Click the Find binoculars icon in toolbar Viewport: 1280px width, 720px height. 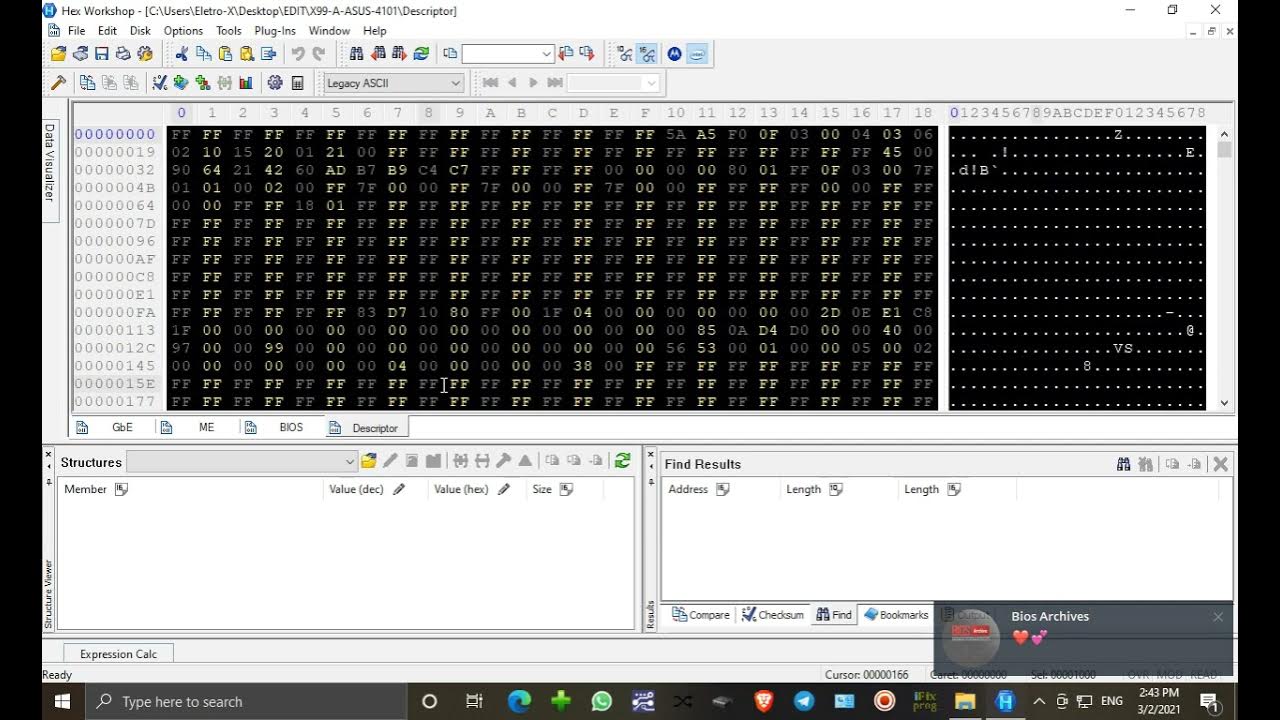click(356, 54)
